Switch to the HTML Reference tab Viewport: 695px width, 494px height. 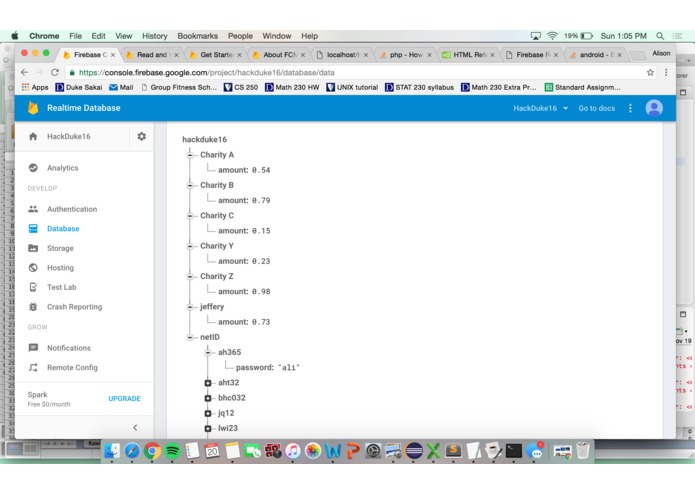tap(469, 54)
